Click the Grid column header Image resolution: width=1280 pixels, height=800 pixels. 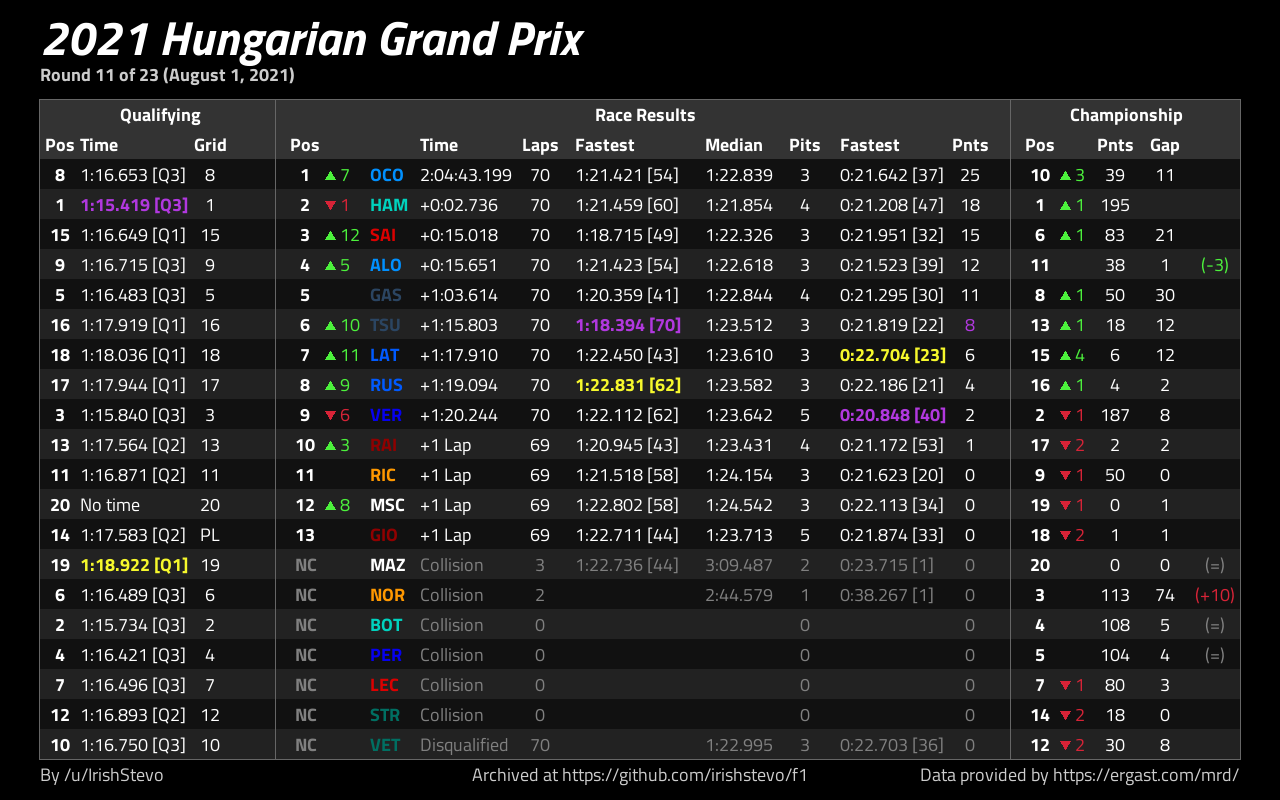(210, 145)
